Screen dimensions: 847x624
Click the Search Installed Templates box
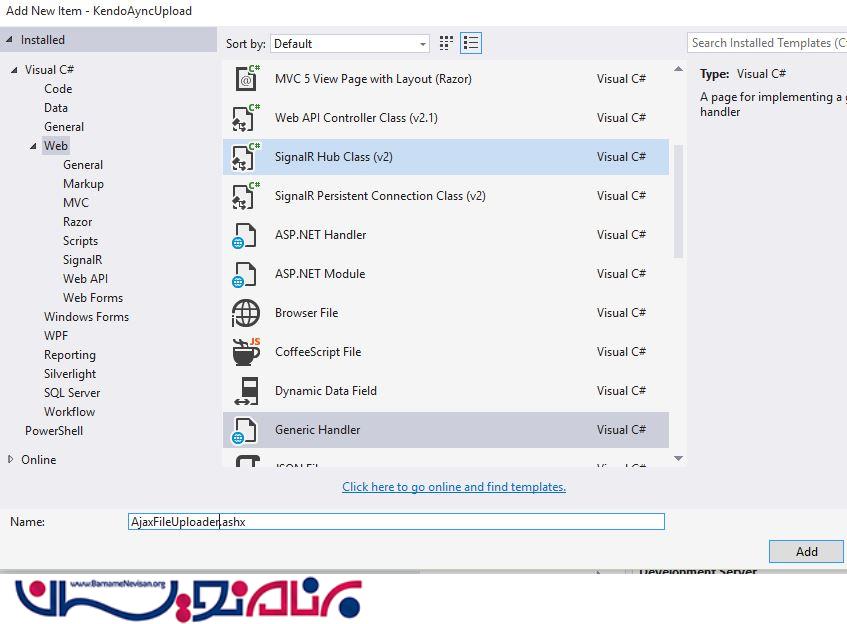(x=767, y=43)
